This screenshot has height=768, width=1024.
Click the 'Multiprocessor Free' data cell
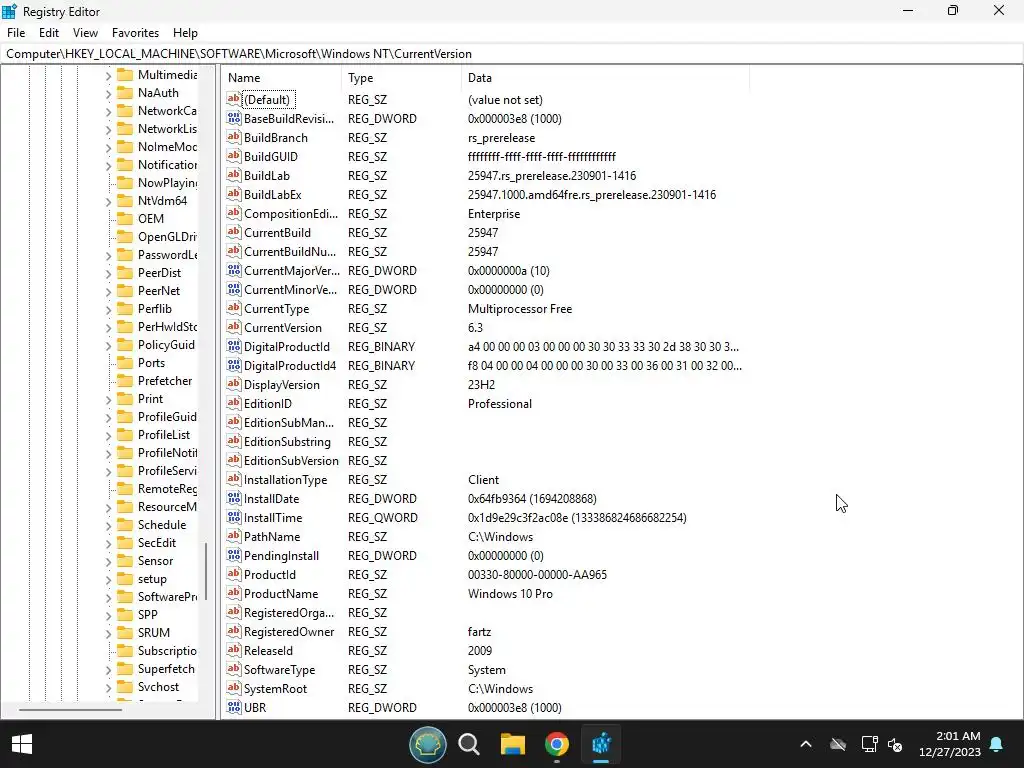(x=520, y=309)
